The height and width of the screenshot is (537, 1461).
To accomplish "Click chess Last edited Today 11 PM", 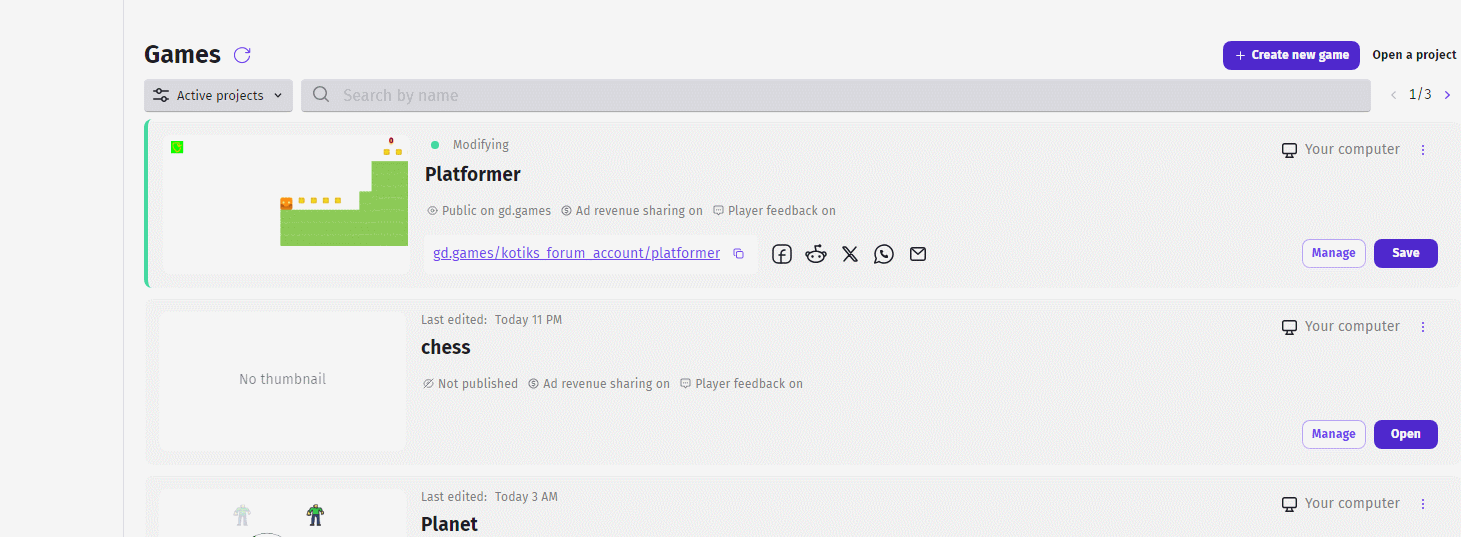I will coord(492,320).
